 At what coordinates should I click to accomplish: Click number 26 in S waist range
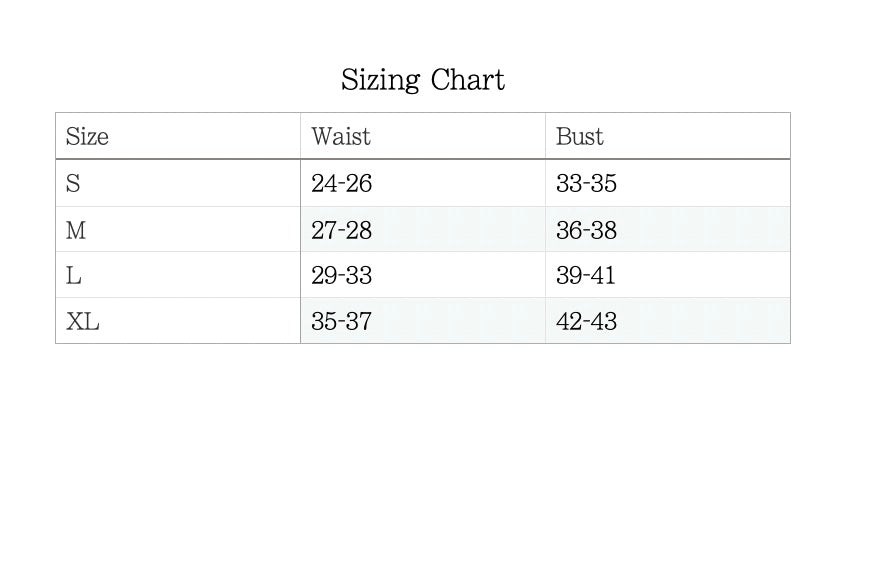pyautogui.click(x=358, y=184)
